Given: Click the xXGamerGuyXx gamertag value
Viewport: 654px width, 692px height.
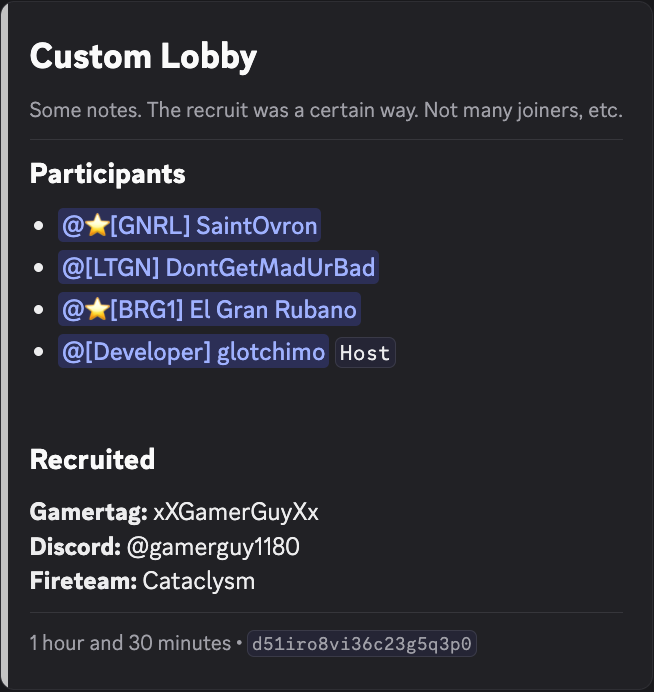Looking at the screenshot, I should [x=236, y=512].
